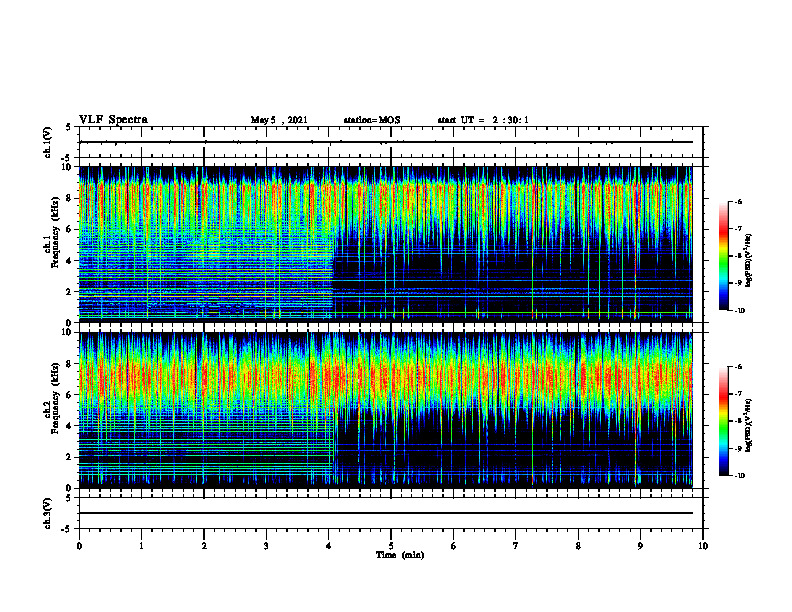Click the date 'May 5, 2021'
The height and width of the screenshot is (612, 792).
(279, 120)
